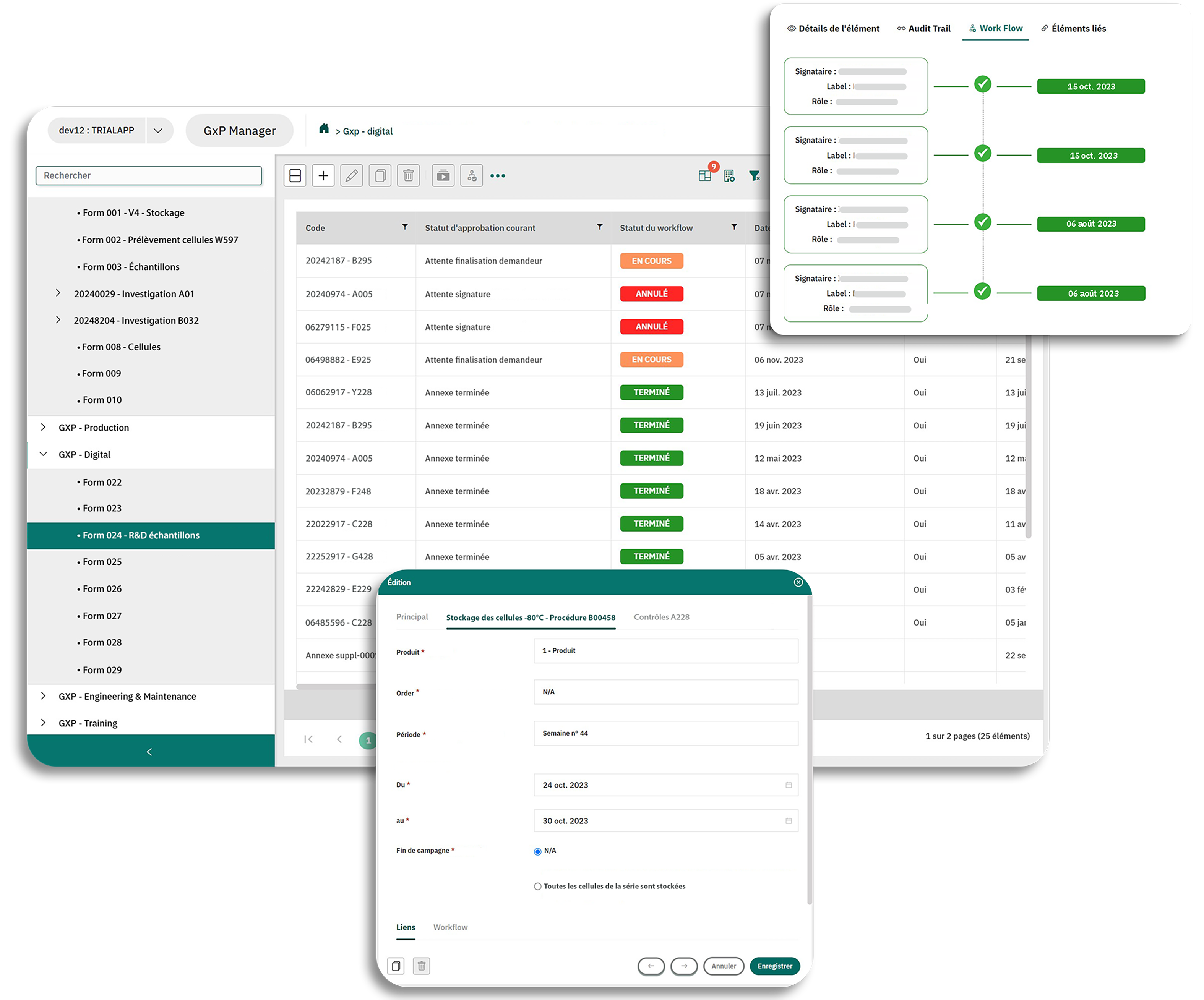Click the clear filter funnel icon

[755, 176]
